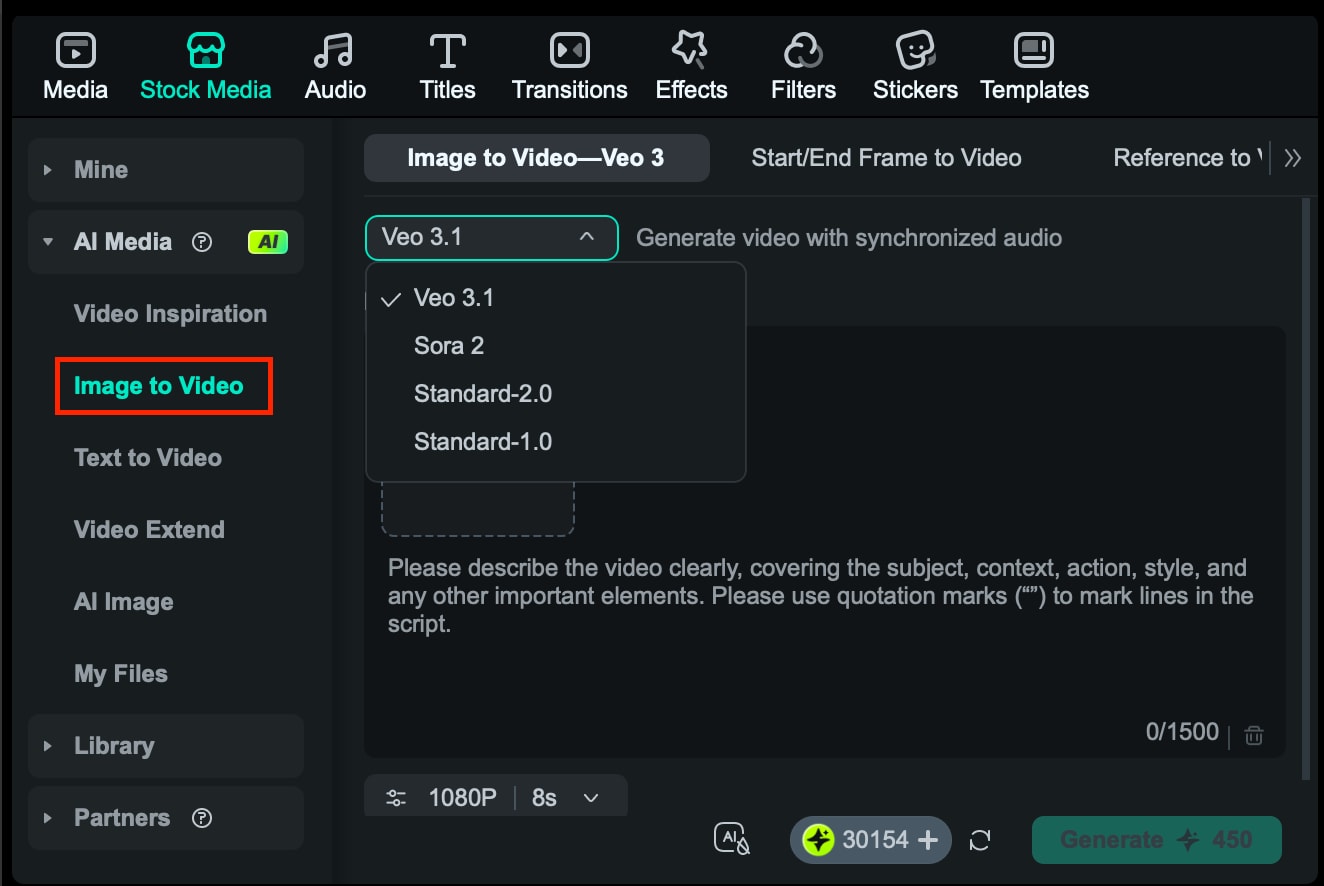Screen dimensions: 1324x886
Task: Select the Standard-1.0 model
Action: click(483, 441)
